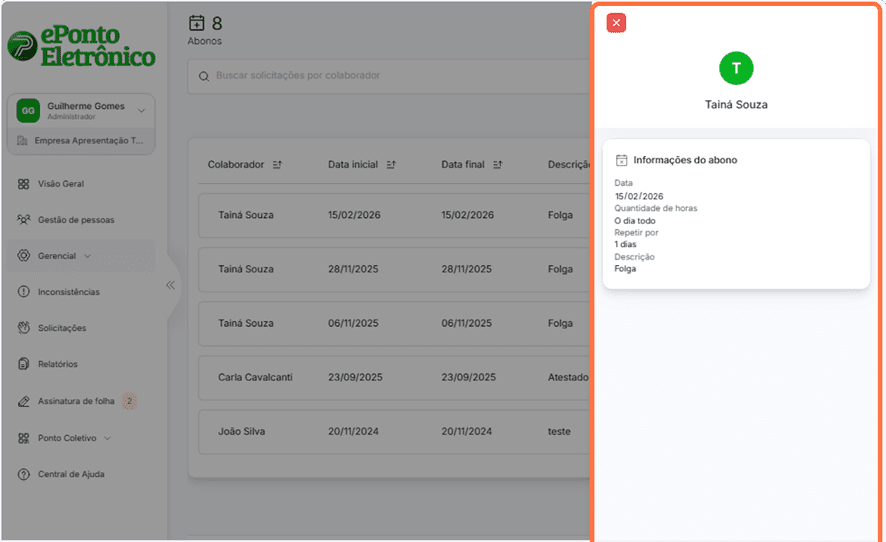The image size is (886, 542).
Task: Open the Relatórios menu item
Action: click(x=58, y=364)
